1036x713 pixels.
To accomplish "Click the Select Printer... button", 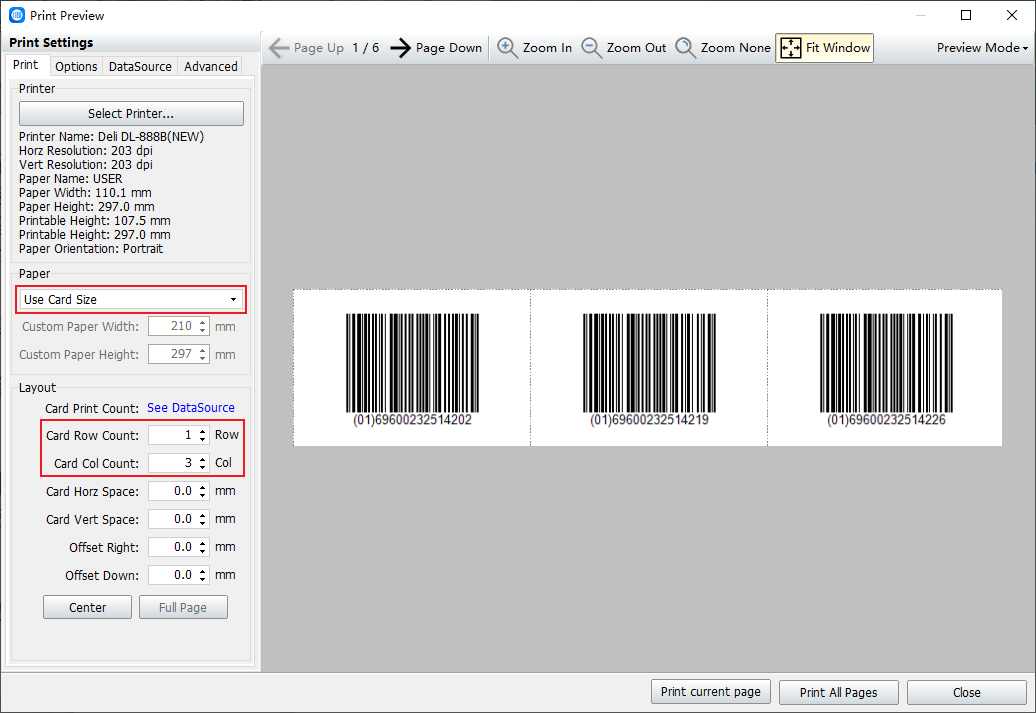I will (131, 114).
